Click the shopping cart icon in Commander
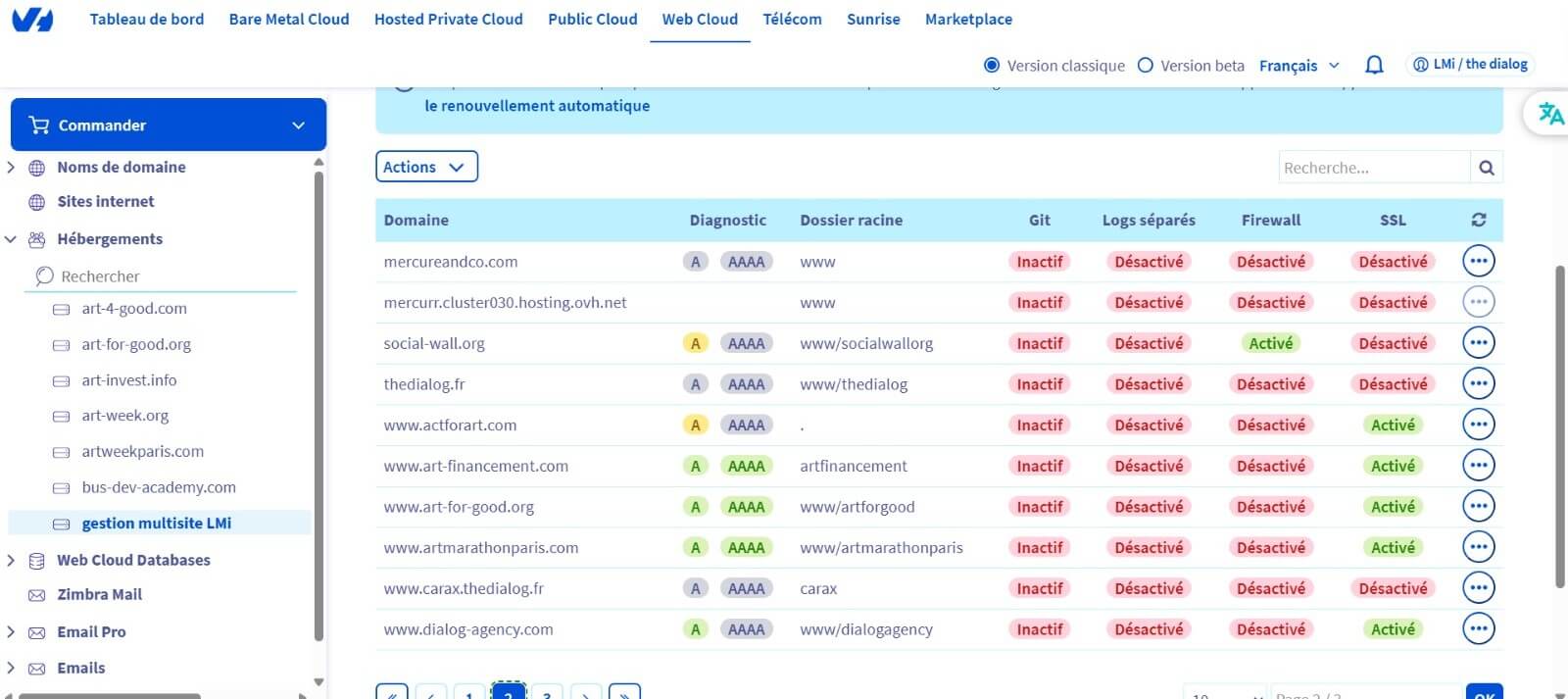This screenshot has height=699, width=1568. click(39, 125)
